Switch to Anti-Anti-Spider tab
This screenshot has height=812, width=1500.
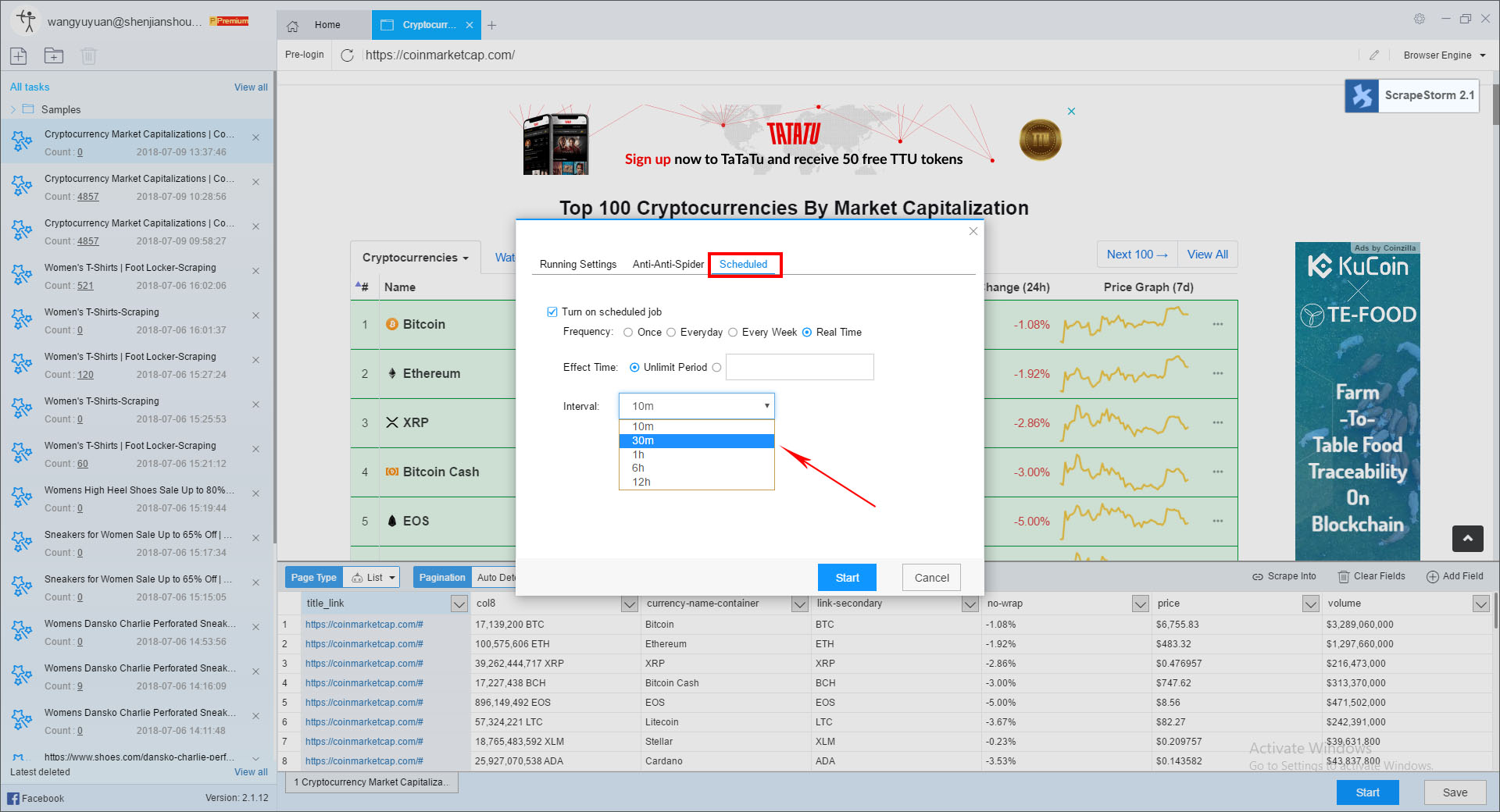tap(668, 265)
